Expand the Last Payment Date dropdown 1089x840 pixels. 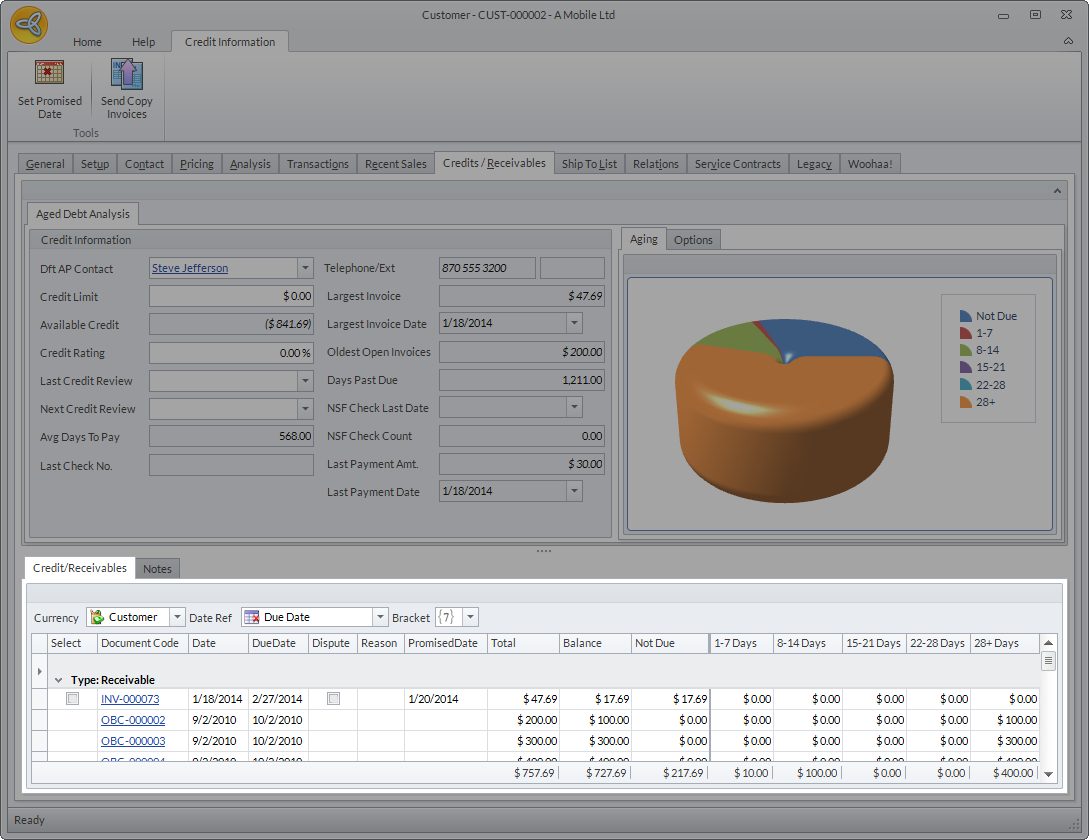click(574, 491)
